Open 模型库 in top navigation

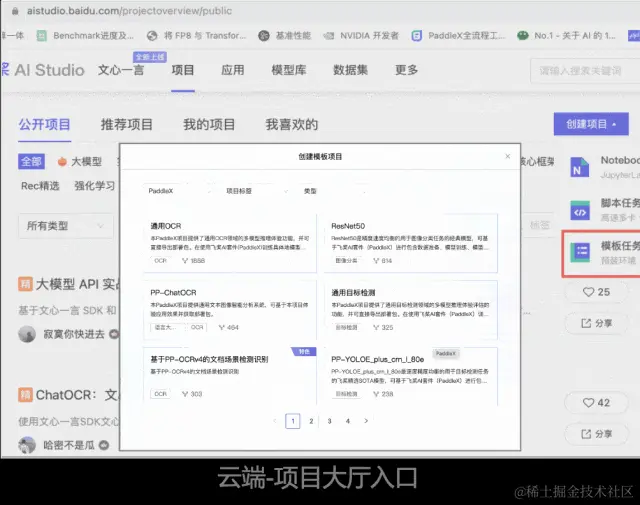289,70
